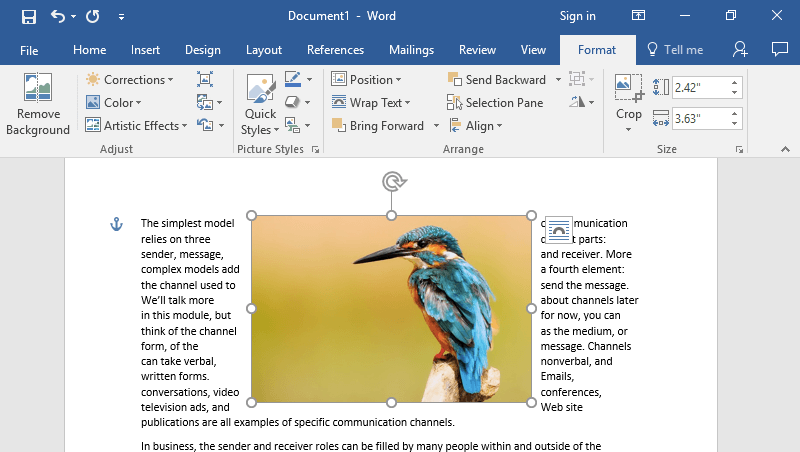Click the Sign in link
This screenshot has width=800, height=452.
(577, 16)
